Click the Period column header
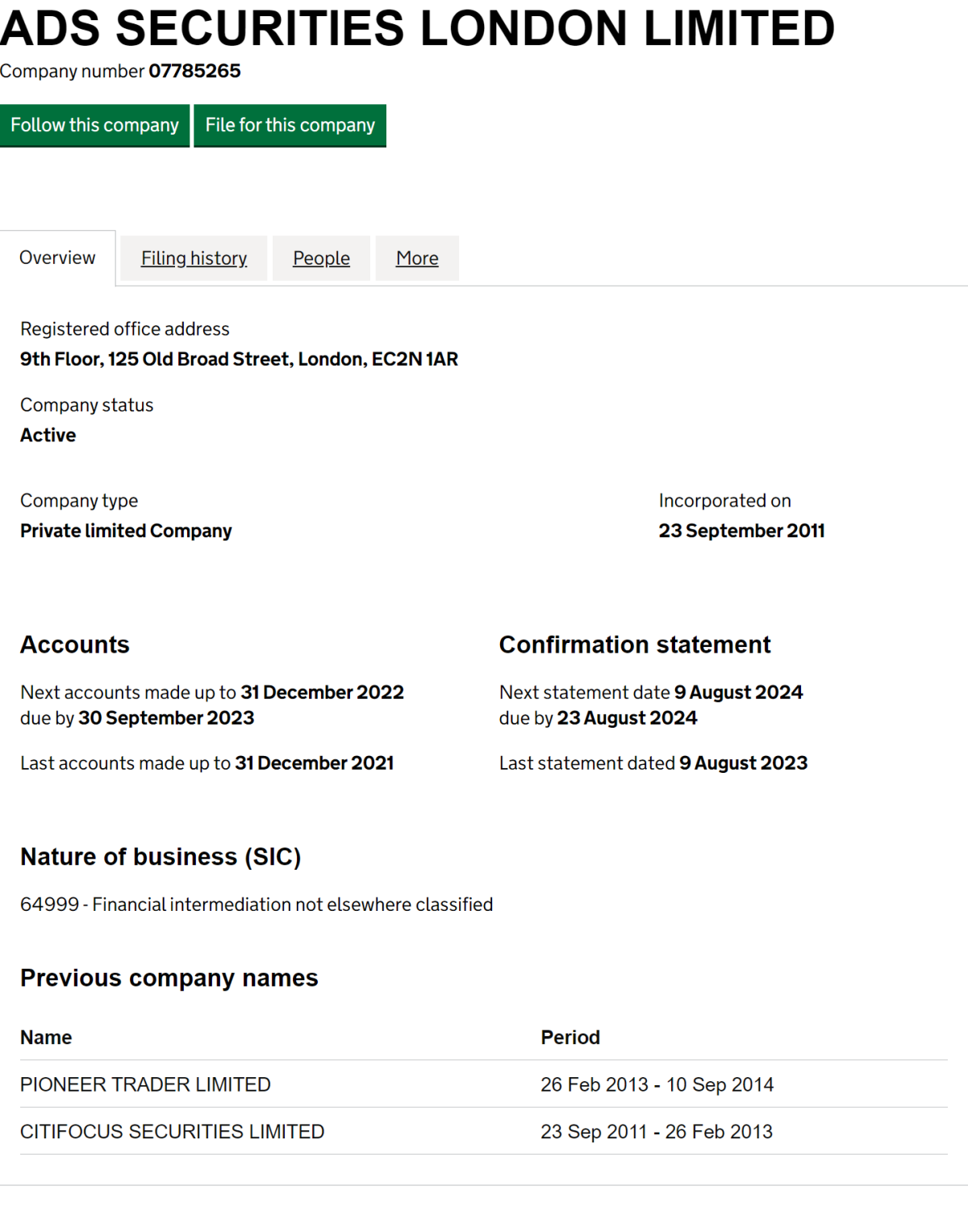 pos(570,1037)
